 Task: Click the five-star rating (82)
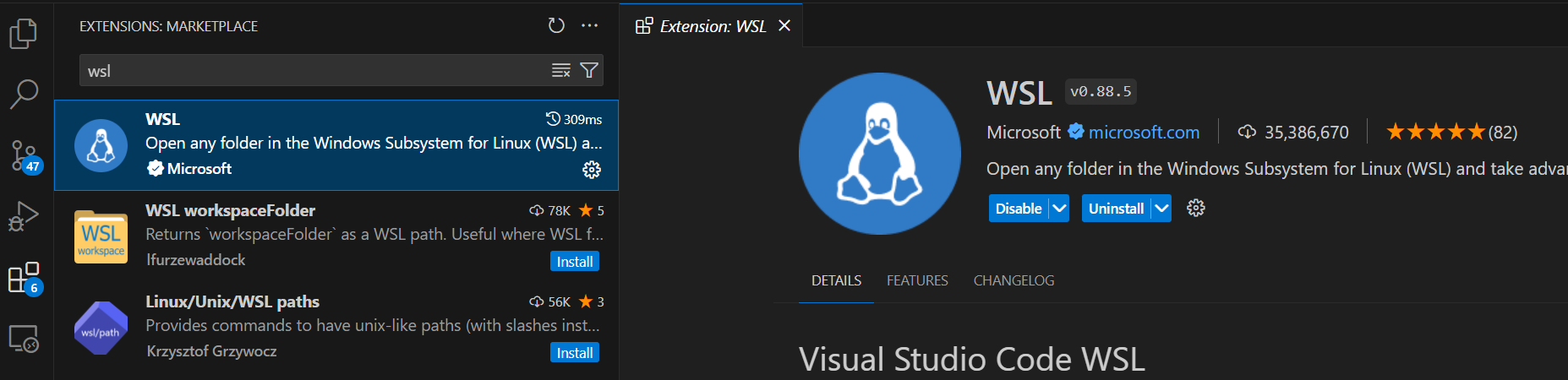coord(1451,132)
